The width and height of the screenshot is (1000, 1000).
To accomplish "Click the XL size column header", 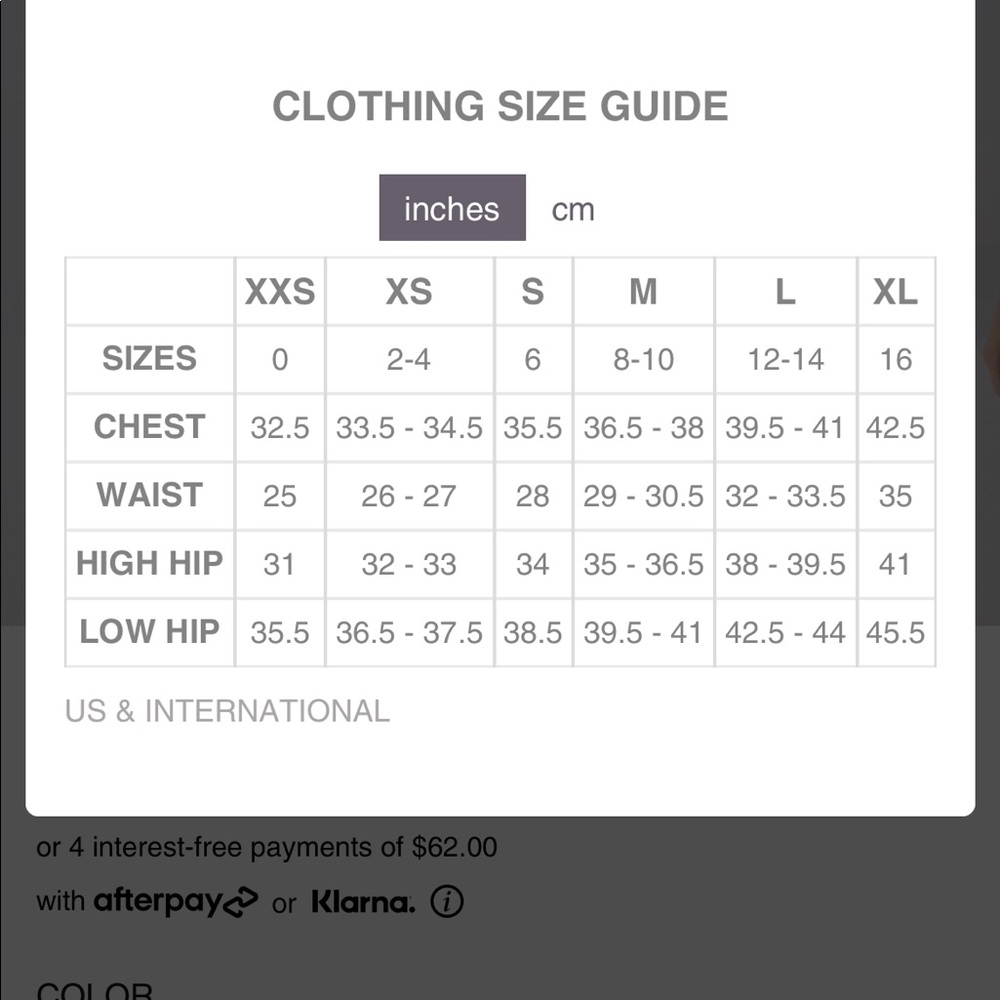I will (x=895, y=291).
